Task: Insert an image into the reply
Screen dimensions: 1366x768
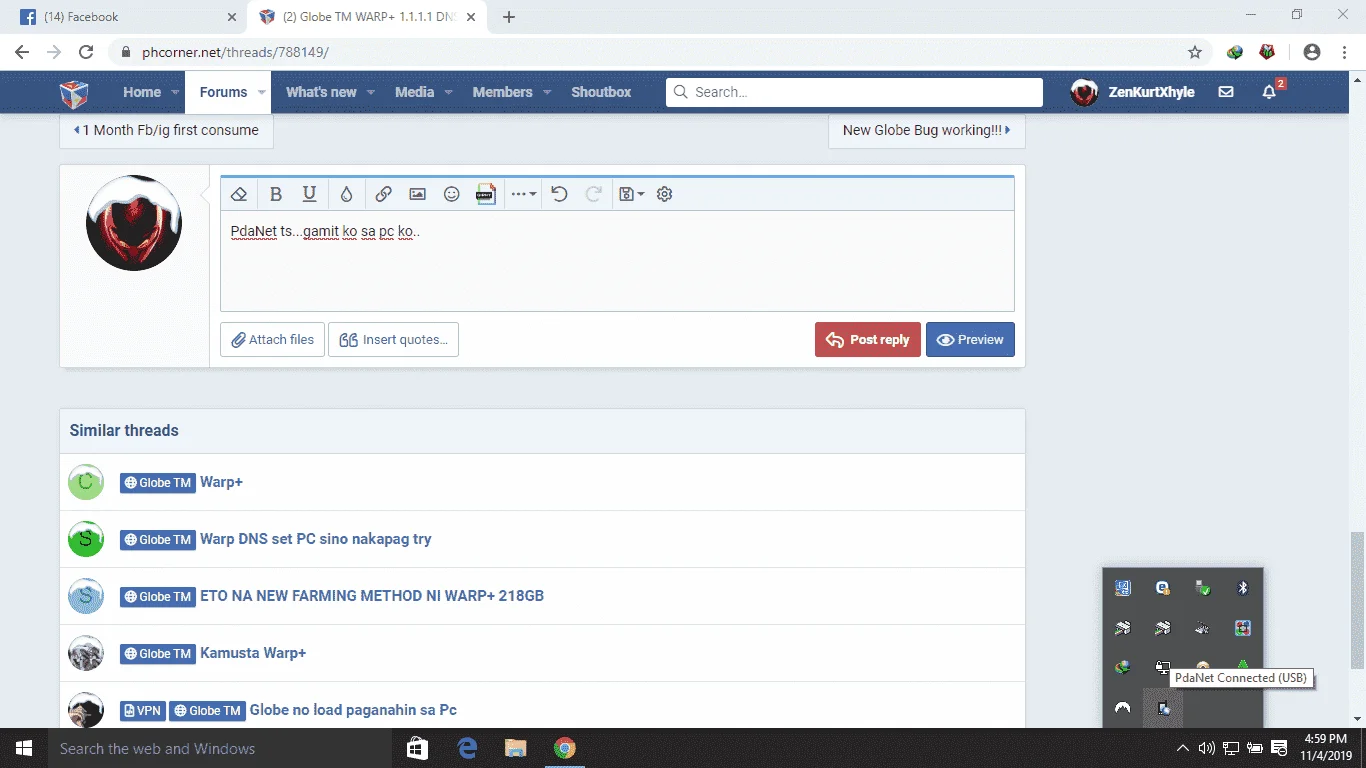Action: pyautogui.click(x=418, y=194)
